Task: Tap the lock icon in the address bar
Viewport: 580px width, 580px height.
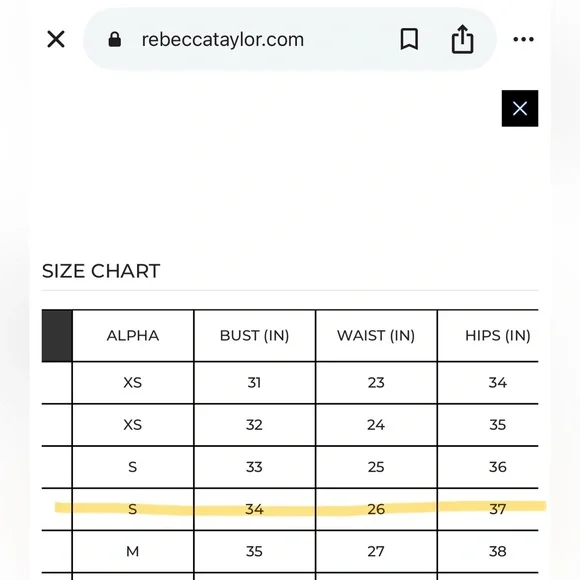Action: tap(114, 39)
